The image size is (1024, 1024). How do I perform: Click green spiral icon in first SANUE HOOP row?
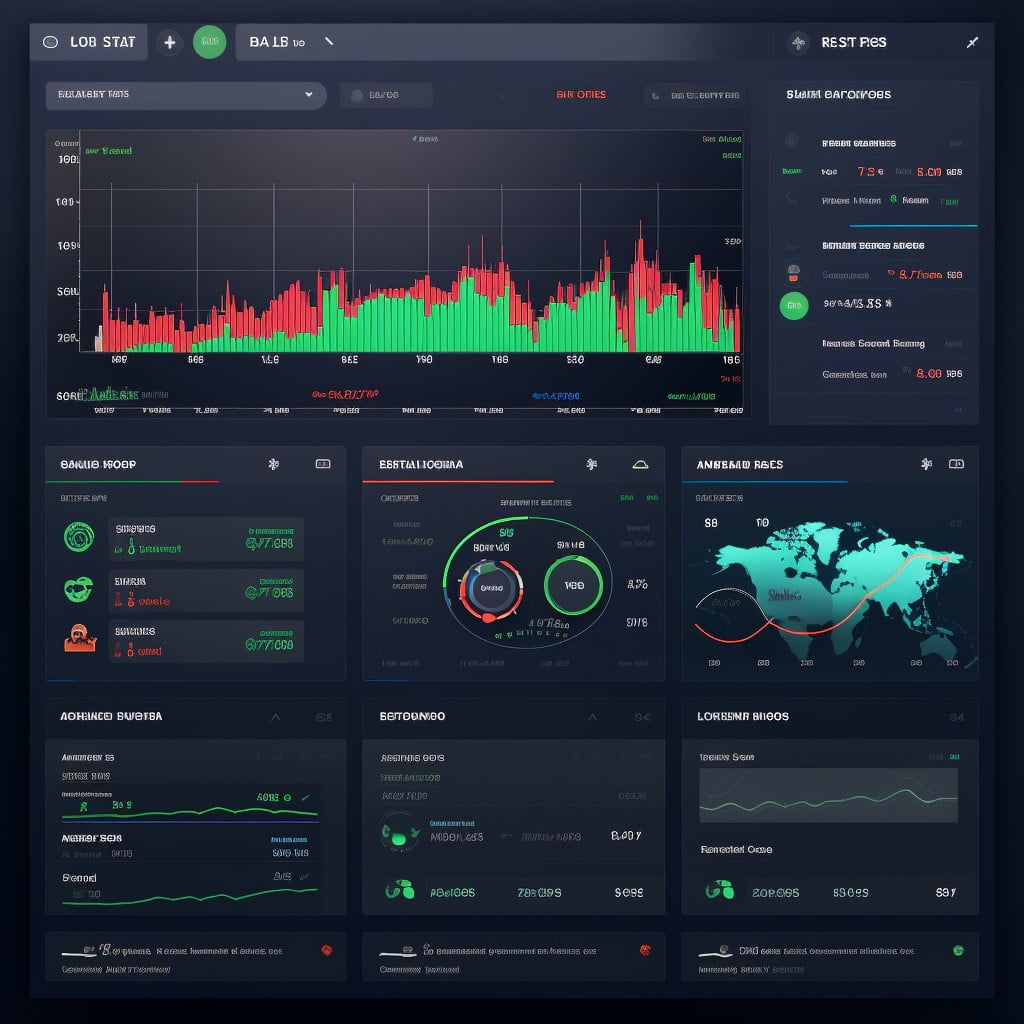pyautogui.click(x=79, y=537)
